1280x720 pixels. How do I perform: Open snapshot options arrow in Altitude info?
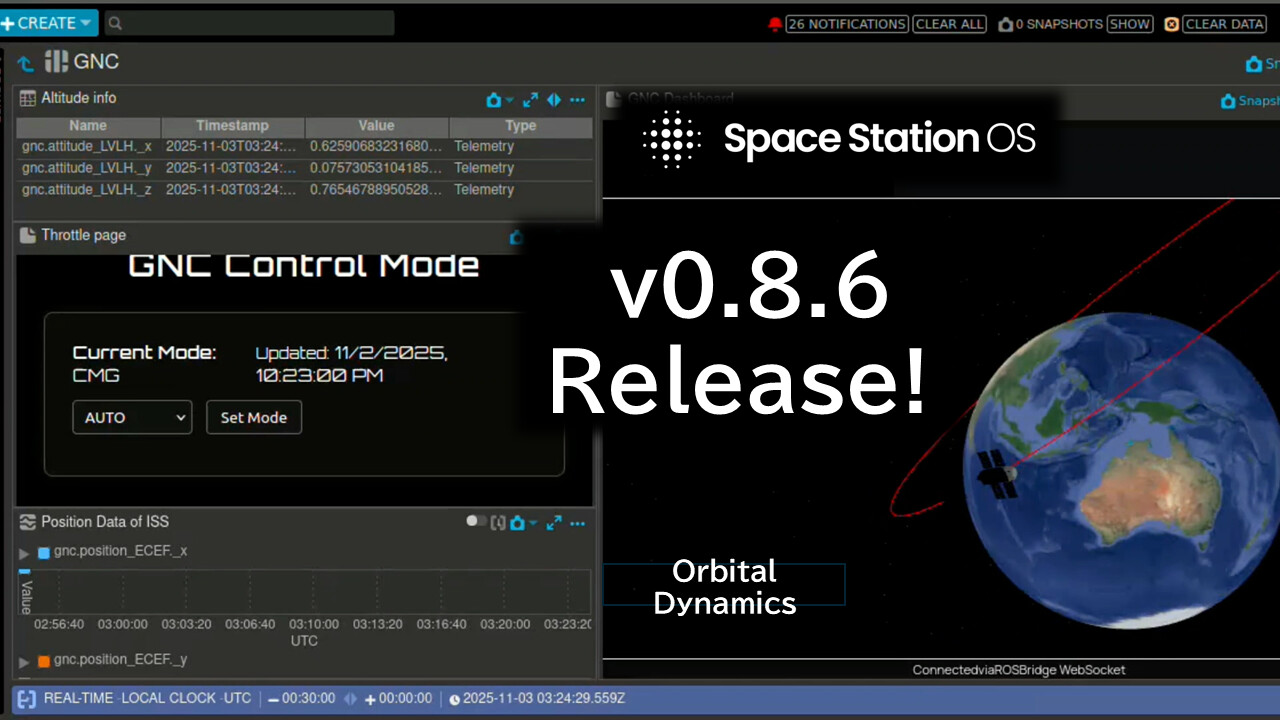point(509,100)
